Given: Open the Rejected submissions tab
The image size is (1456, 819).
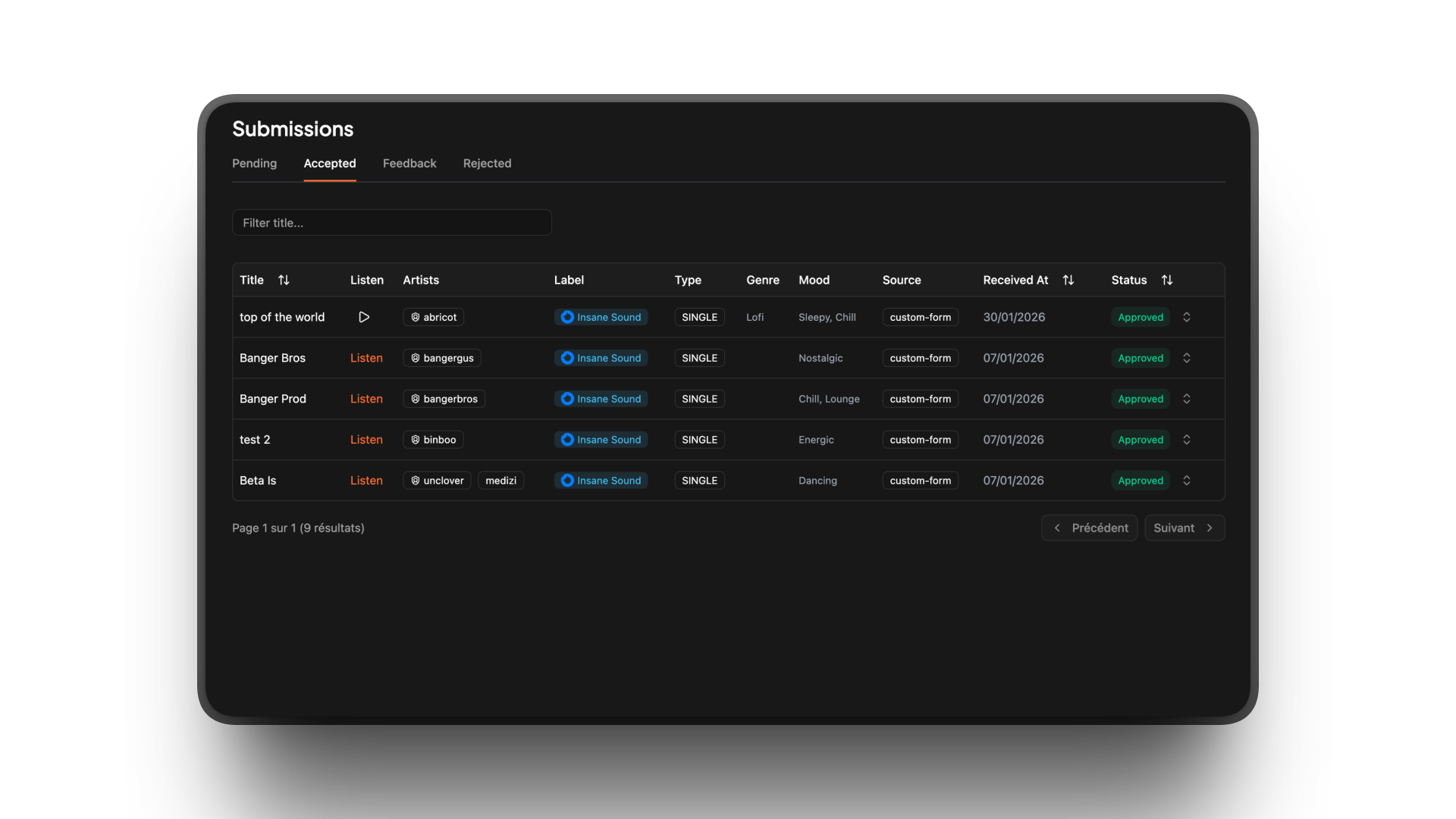Looking at the screenshot, I should 487,163.
